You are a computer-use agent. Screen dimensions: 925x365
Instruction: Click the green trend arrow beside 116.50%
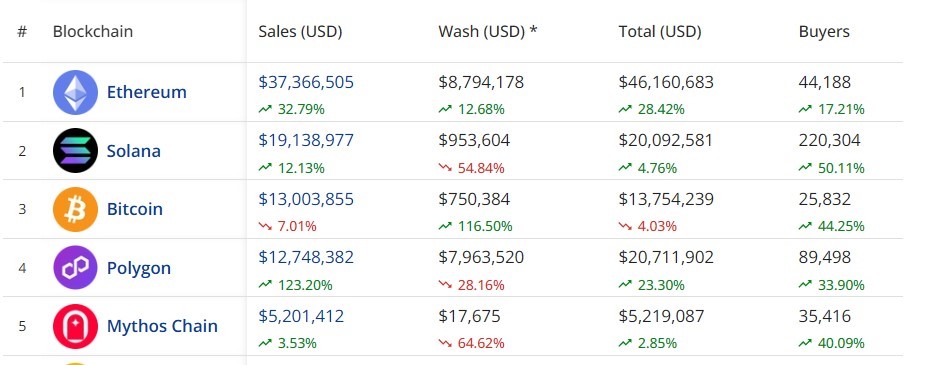(x=445, y=226)
